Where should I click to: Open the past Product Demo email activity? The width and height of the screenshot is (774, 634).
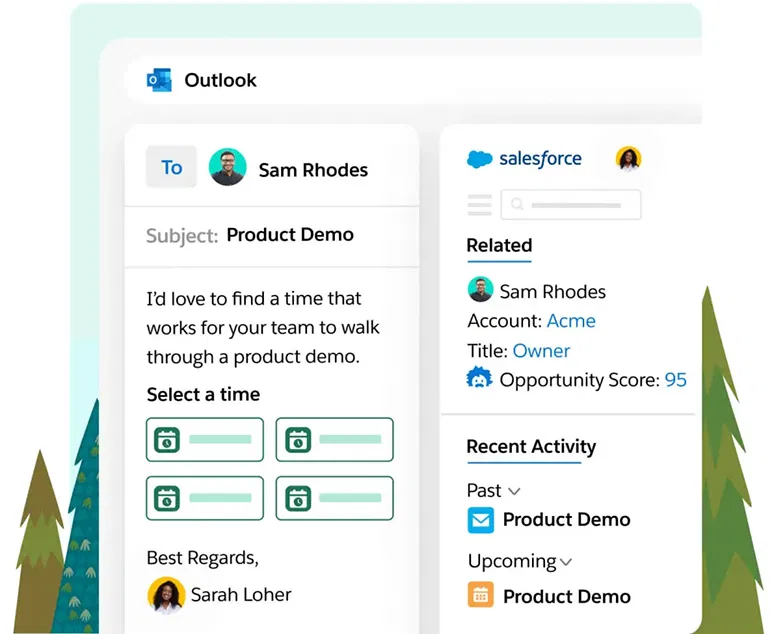(x=566, y=520)
